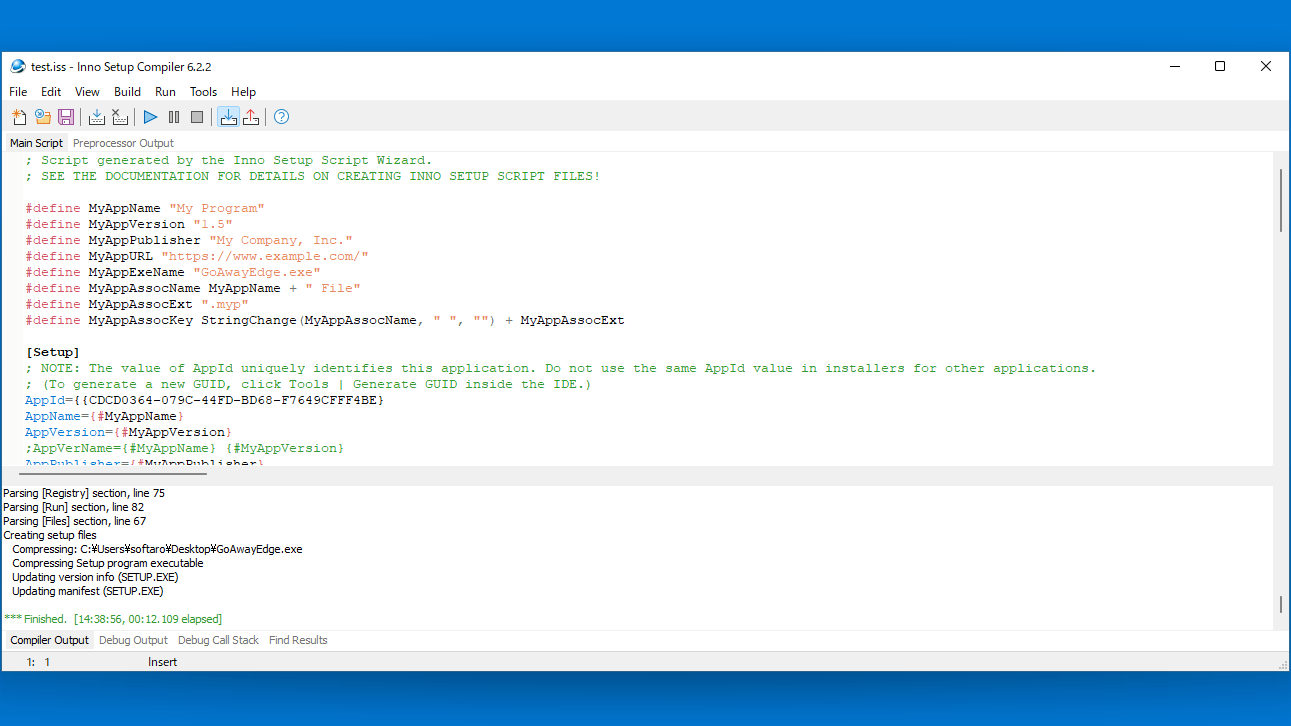Click the "Compressing: C:\Users" GoAwayEdge.exe output line

157,549
